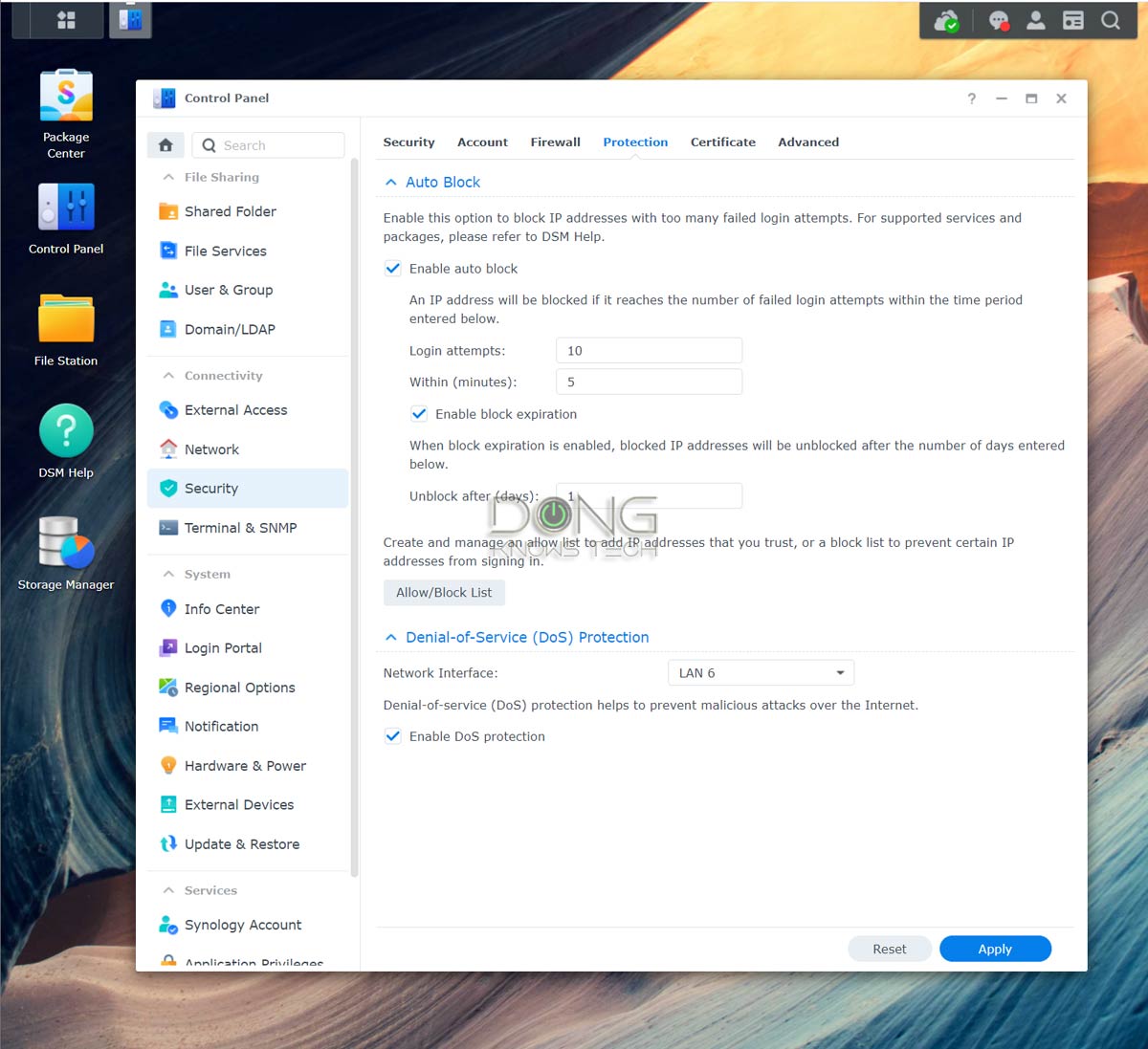Open the Certificate tab
Image resolution: width=1148 pixels, height=1049 pixels.
click(722, 142)
